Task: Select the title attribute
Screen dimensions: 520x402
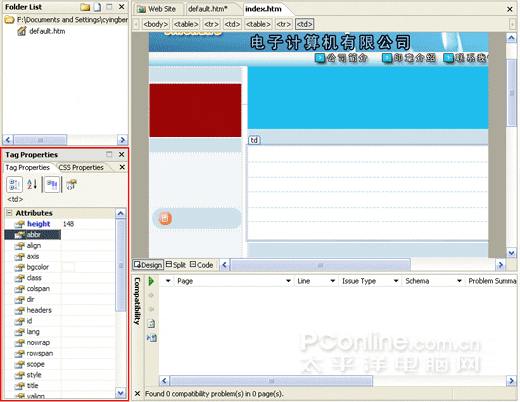Action: [x=32, y=386]
